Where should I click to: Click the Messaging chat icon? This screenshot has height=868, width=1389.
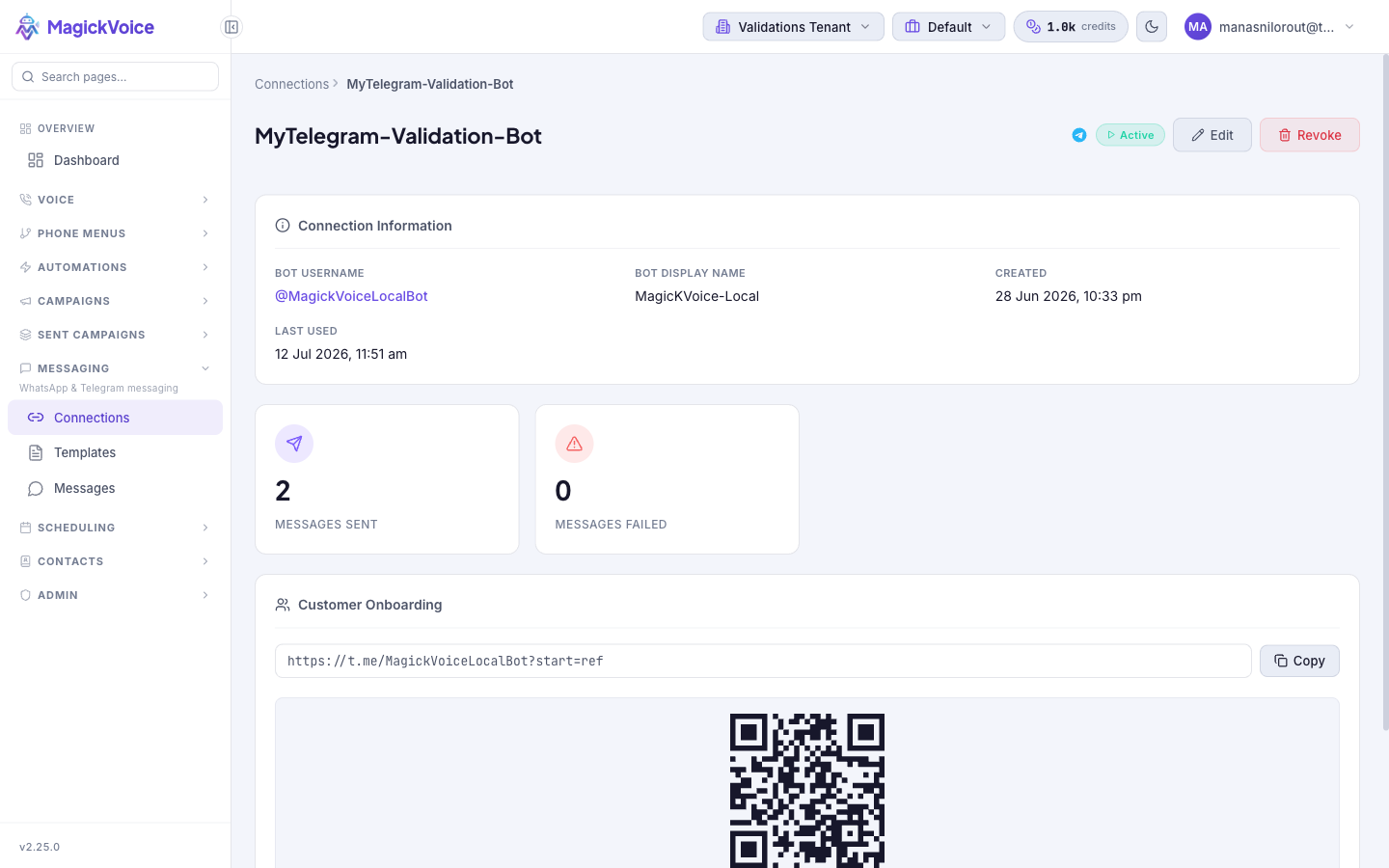point(25,368)
